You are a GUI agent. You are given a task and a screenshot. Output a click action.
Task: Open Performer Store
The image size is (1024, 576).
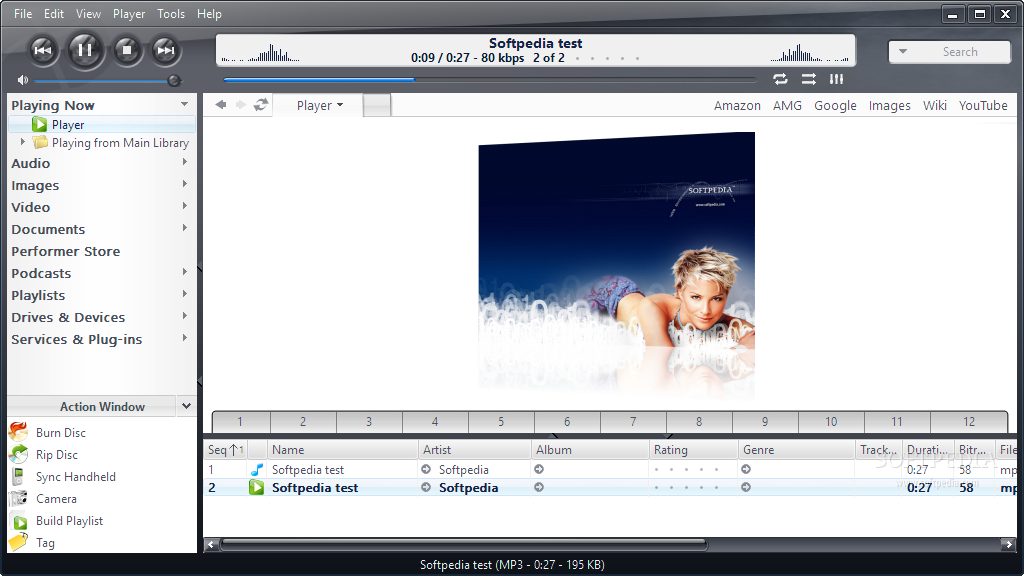pos(65,251)
